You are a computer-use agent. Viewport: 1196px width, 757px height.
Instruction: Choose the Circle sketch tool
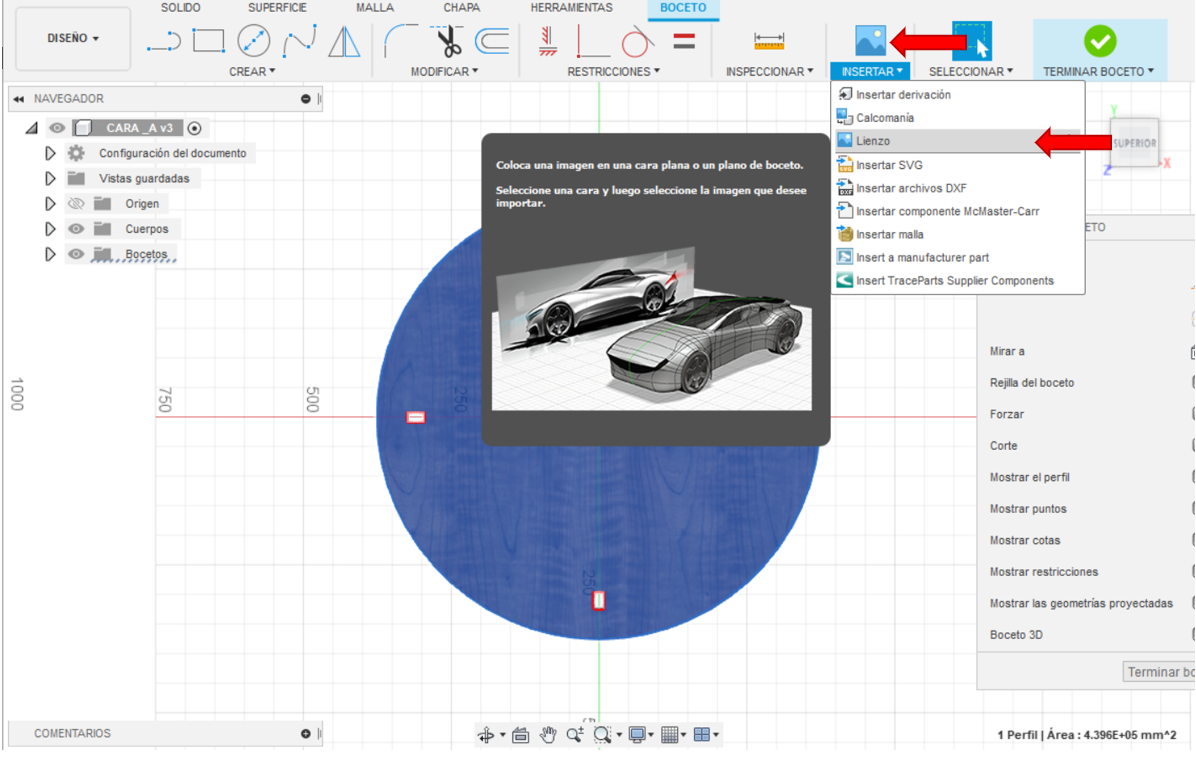point(253,40)
